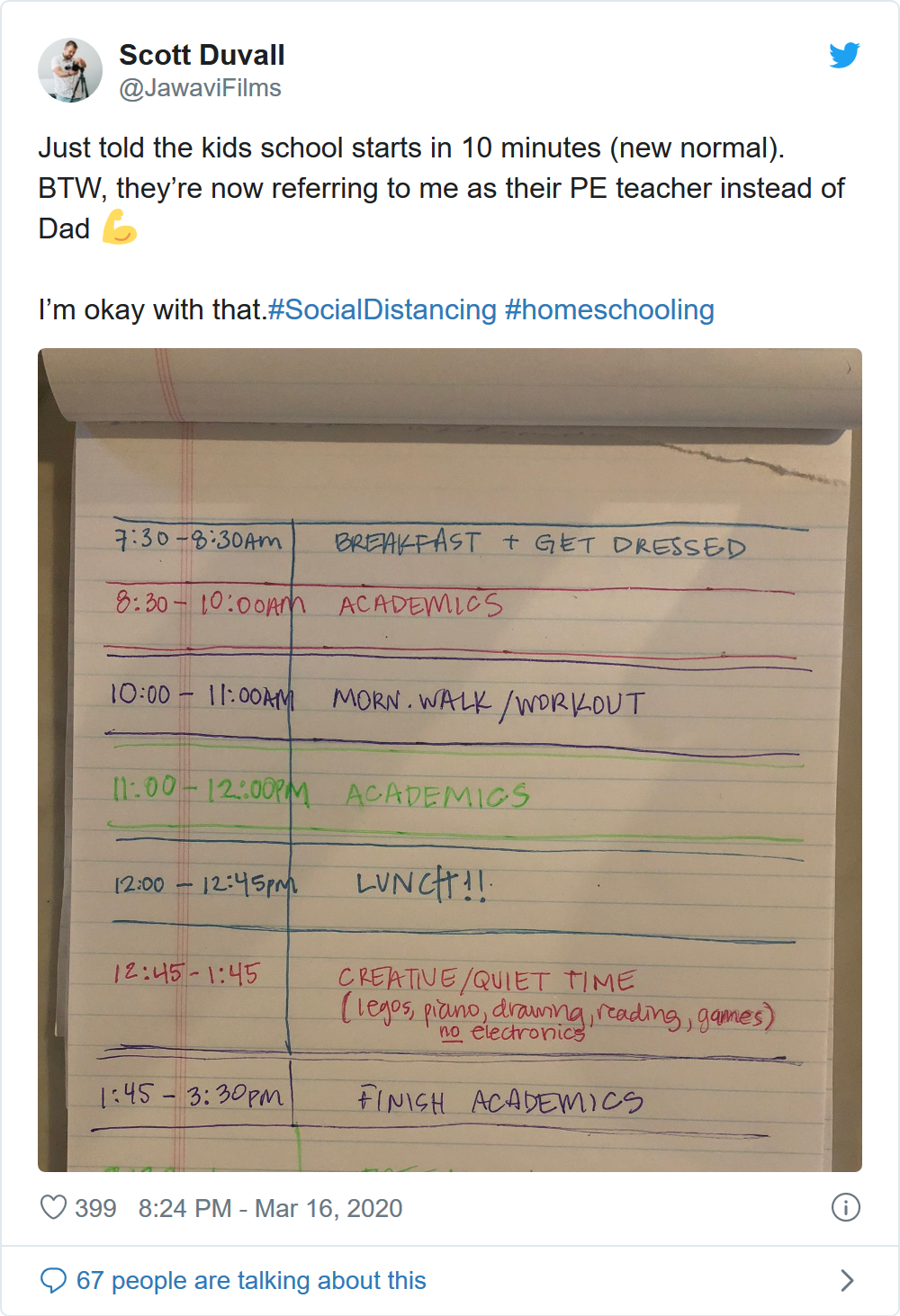Click the red "CREATIVE/QUIET TIME" handwriting
This screenshot has width=900, height=1316.
click(486, 979)
